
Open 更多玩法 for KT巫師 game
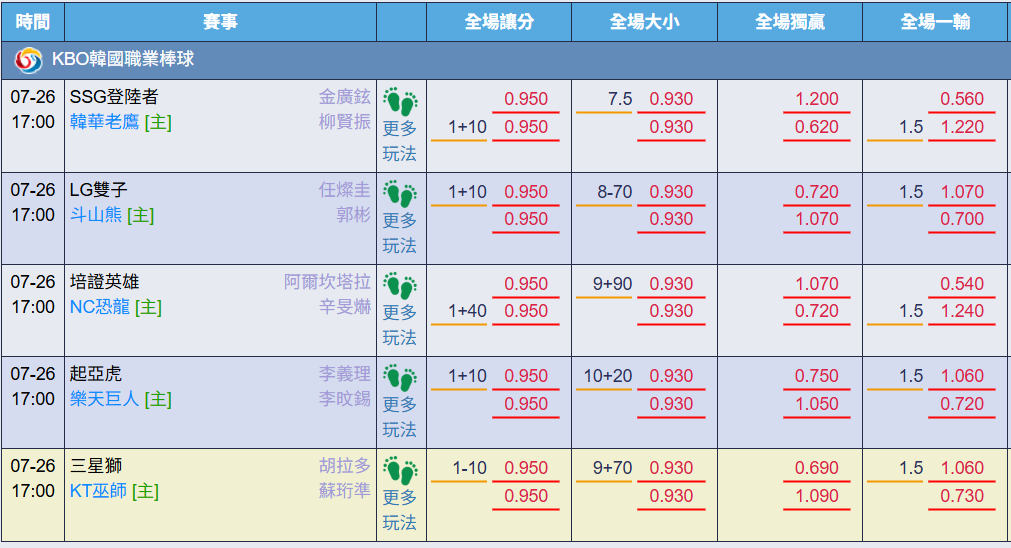click(400, 509)
